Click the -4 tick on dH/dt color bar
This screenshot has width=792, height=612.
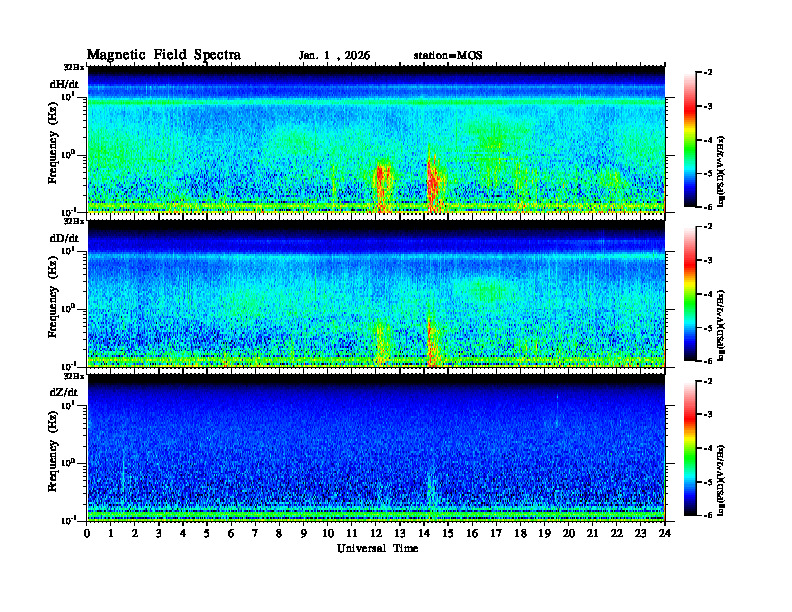tap(707, 140)
